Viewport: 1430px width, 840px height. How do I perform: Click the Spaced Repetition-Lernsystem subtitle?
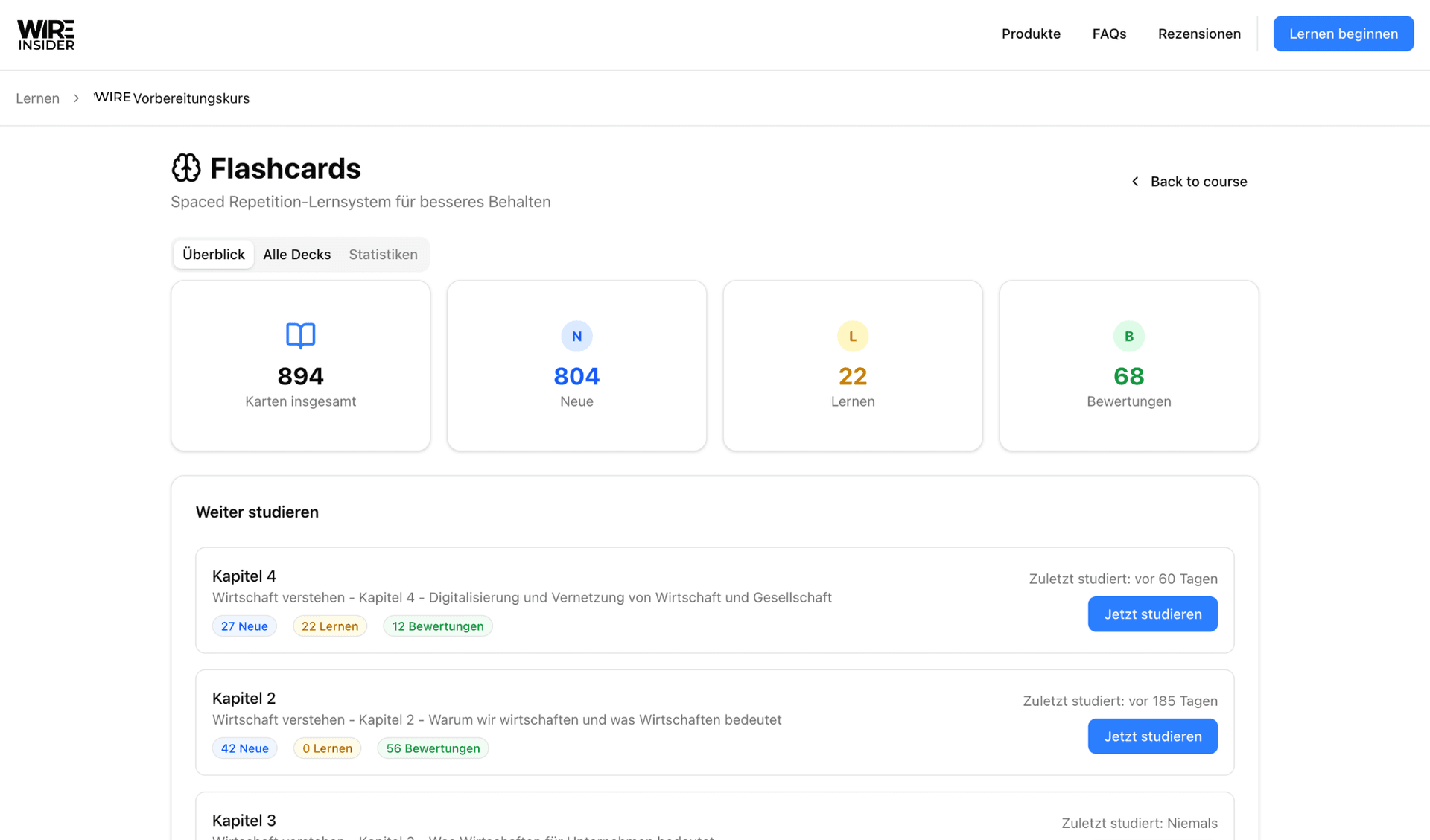[360, 202]
